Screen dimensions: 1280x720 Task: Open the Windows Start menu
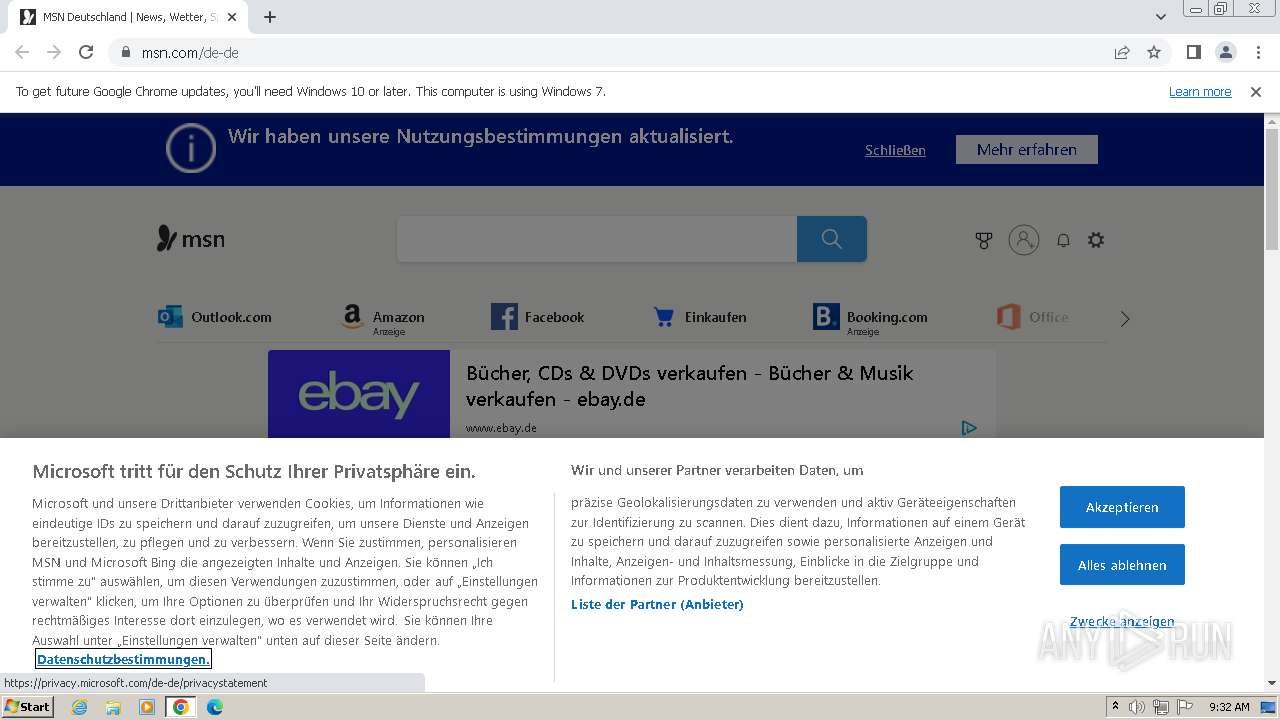pos(28,706)
